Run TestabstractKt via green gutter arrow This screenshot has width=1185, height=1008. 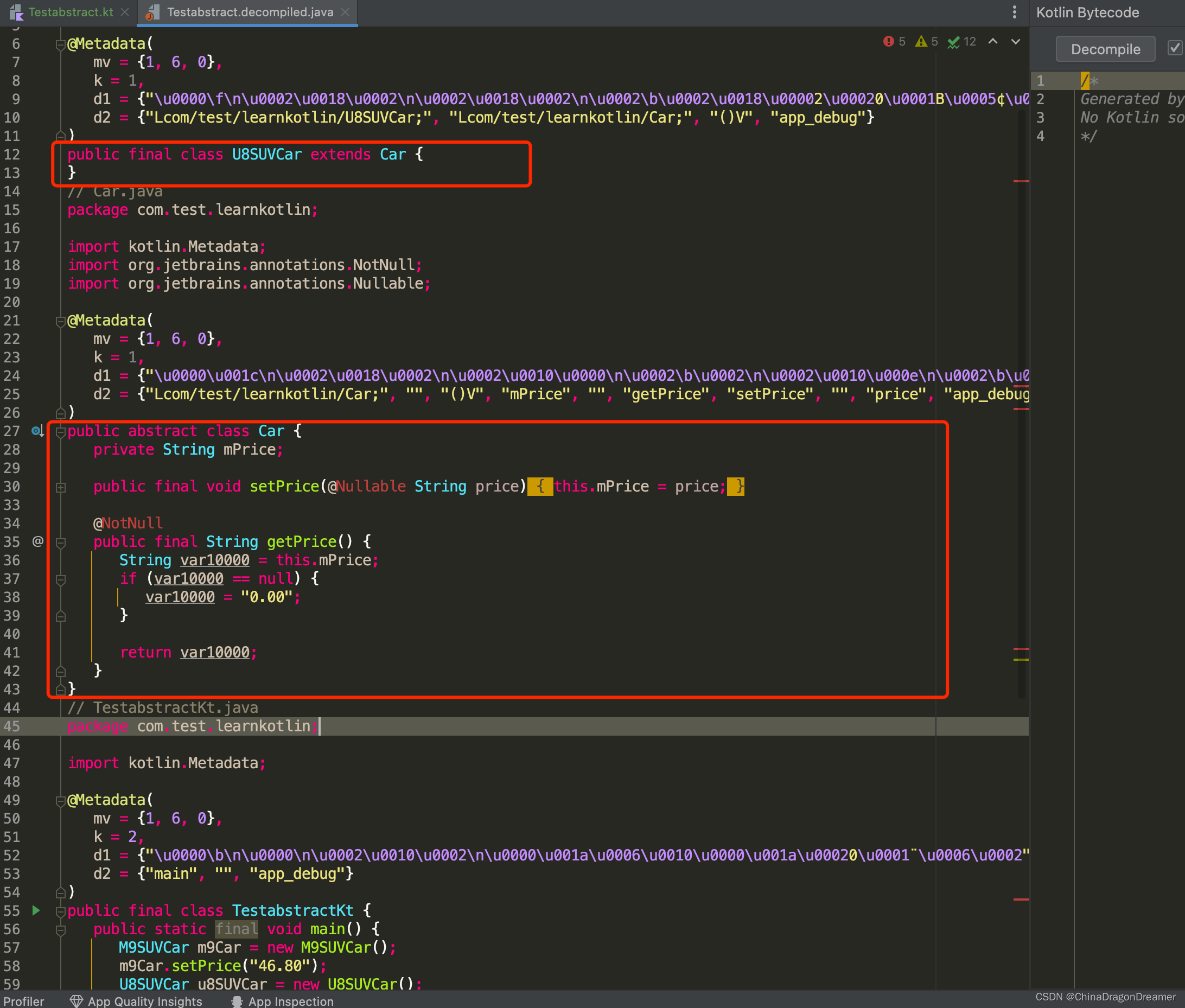point(36,910)
